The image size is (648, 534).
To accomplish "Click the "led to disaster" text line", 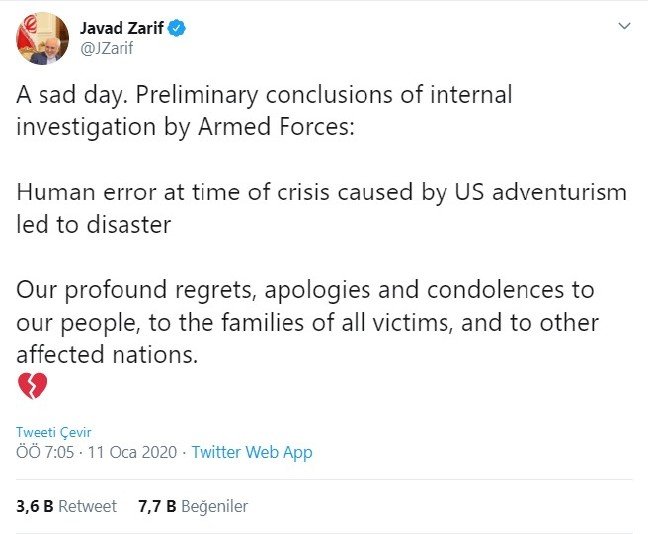I will click(93, 226).
